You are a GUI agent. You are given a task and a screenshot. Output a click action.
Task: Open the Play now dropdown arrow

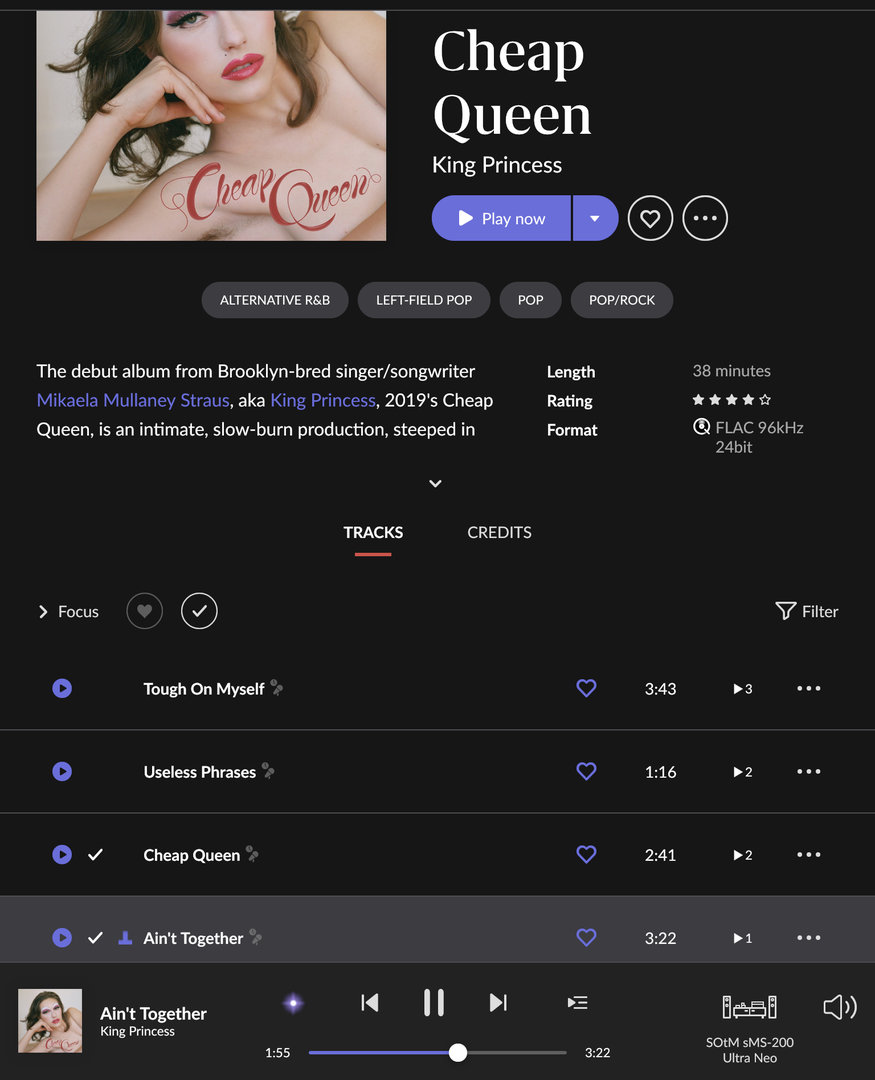pyautogui.click(x=595, y=218)
